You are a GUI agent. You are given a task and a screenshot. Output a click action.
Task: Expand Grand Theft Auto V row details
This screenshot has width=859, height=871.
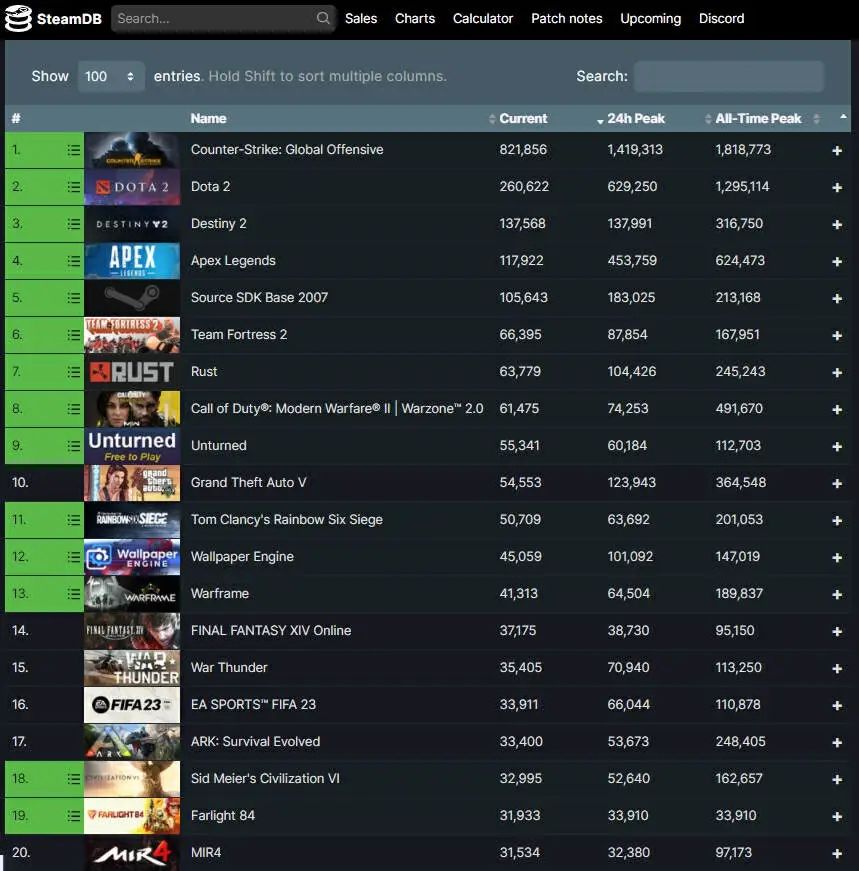[x=837, y=484]
